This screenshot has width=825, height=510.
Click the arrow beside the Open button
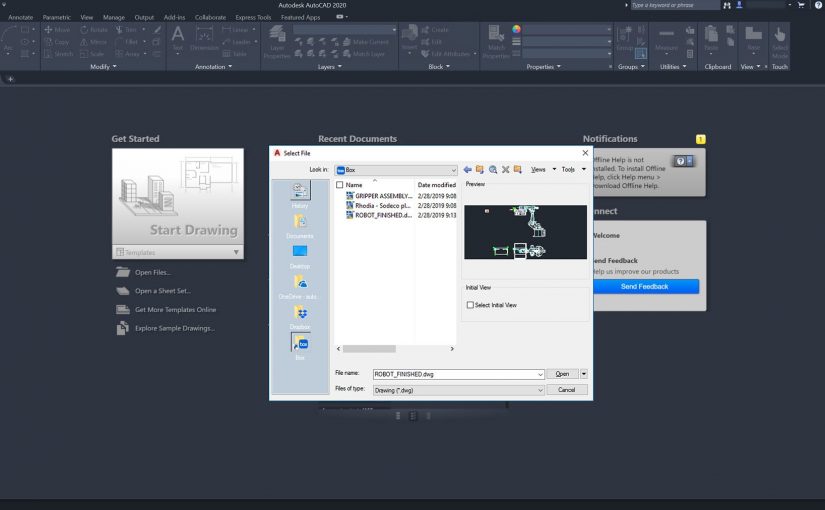(x=583, y=374)
